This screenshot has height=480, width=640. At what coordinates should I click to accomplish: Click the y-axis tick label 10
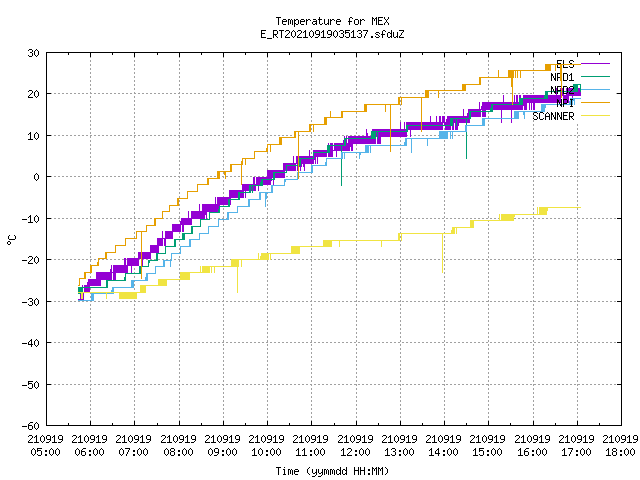pyautogui.click(x=33, y=136)
